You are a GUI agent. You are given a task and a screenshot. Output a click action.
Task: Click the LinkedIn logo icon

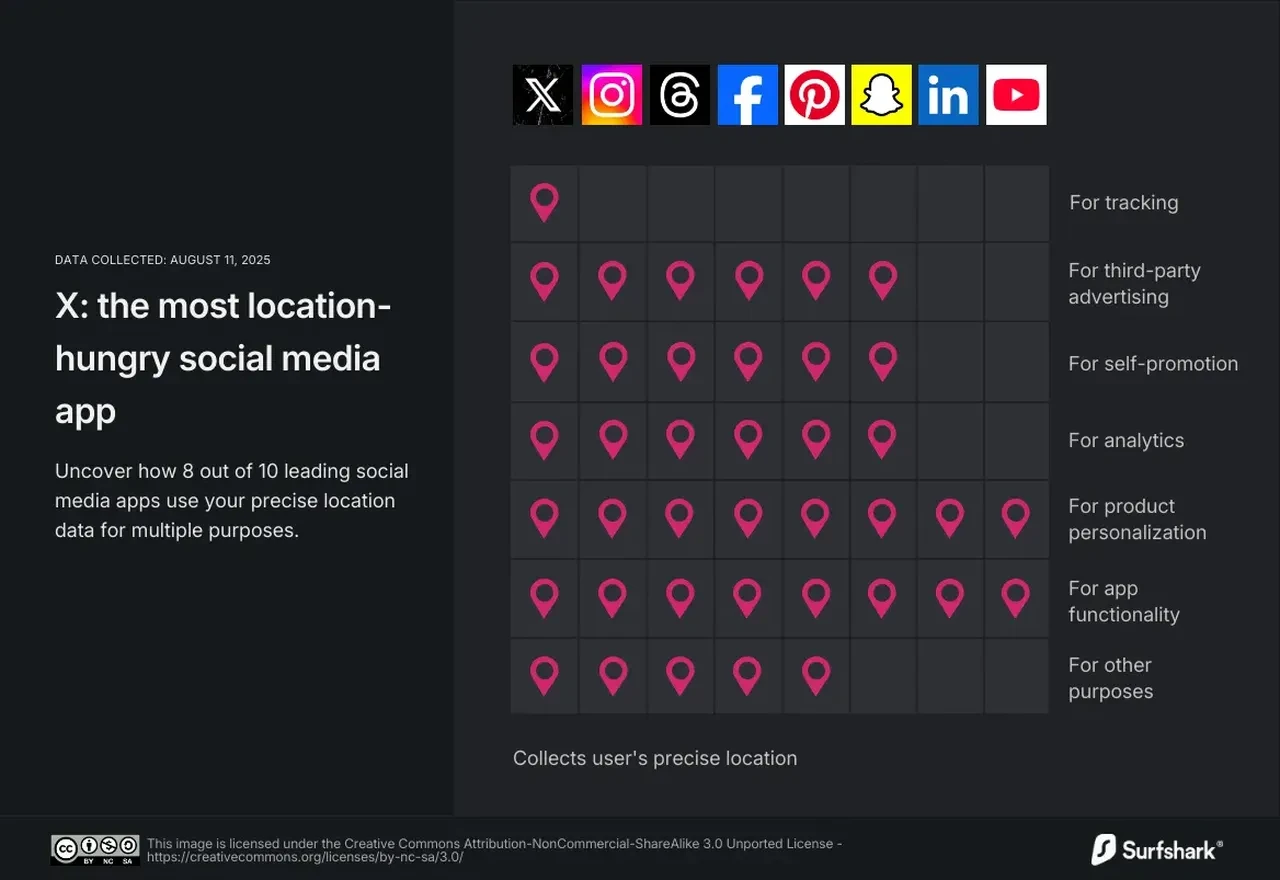[x=948, y=95]
